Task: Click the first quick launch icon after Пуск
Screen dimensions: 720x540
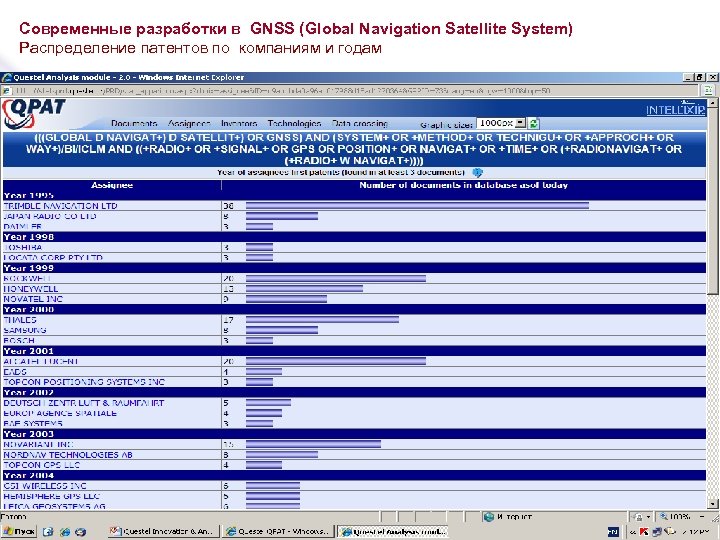Action: (x=48, y=532)
